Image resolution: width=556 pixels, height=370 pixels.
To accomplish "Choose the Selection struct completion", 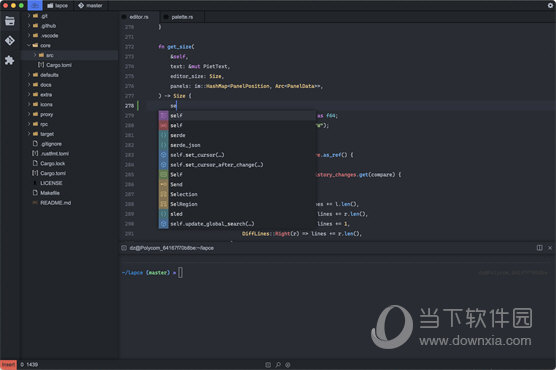I will point(237,194).
